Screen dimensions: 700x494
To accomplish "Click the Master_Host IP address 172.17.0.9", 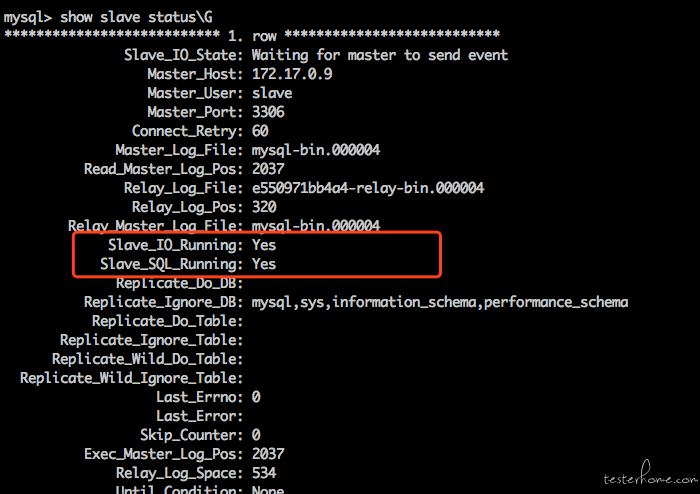I will (x=292, y=74).
